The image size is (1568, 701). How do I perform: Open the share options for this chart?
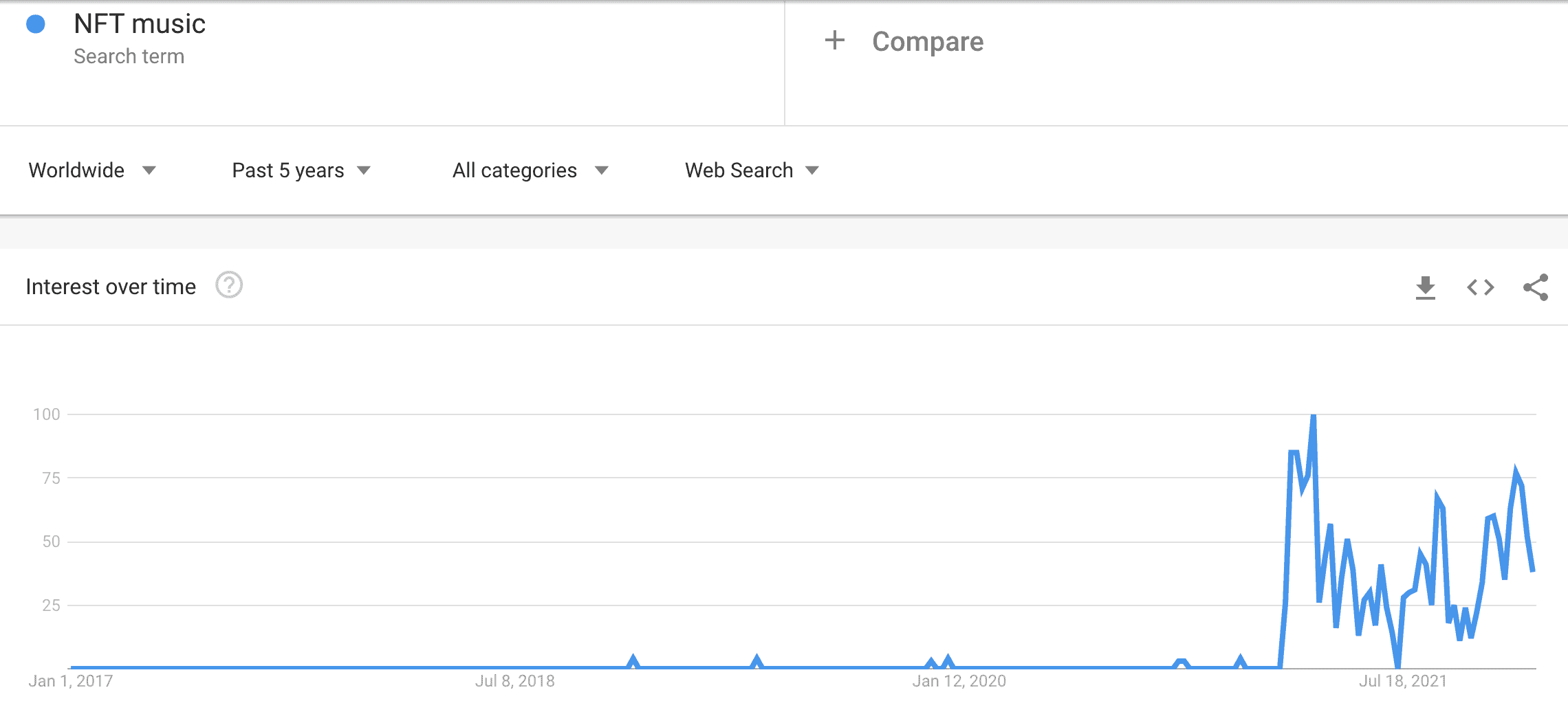point(1534,288)
